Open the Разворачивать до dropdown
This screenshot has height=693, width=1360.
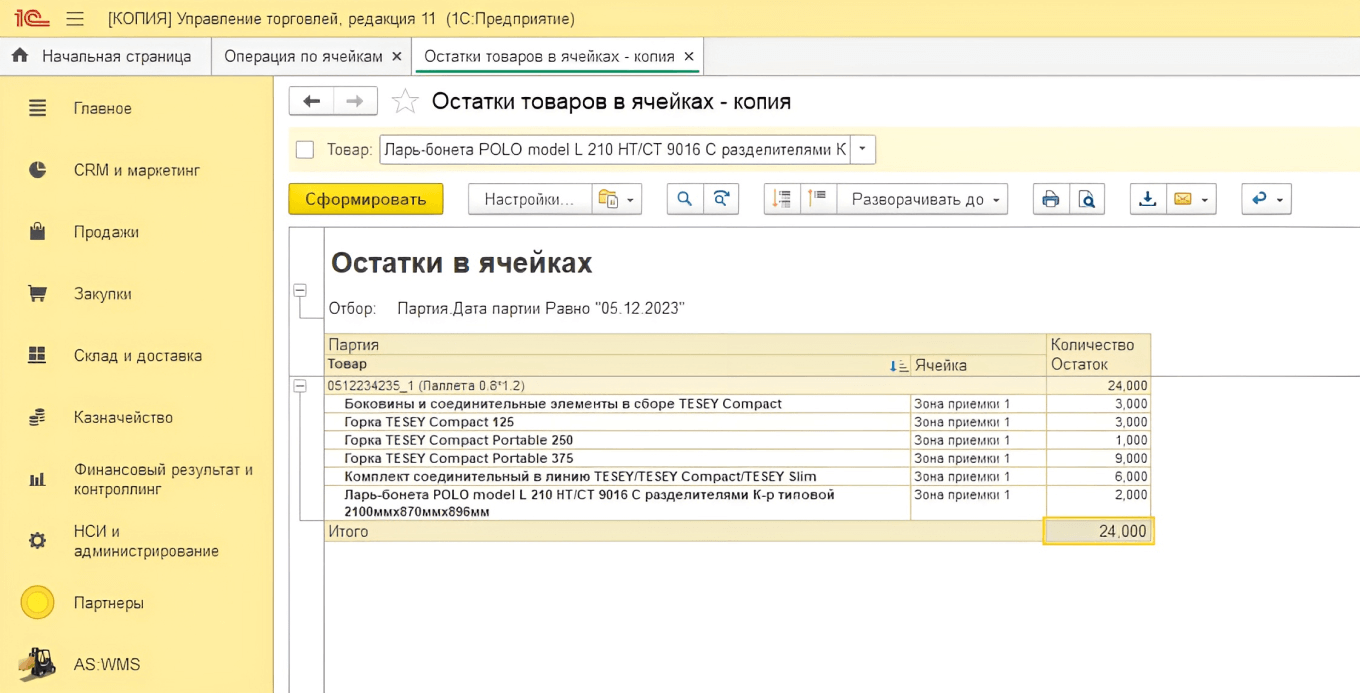[922, 199]
